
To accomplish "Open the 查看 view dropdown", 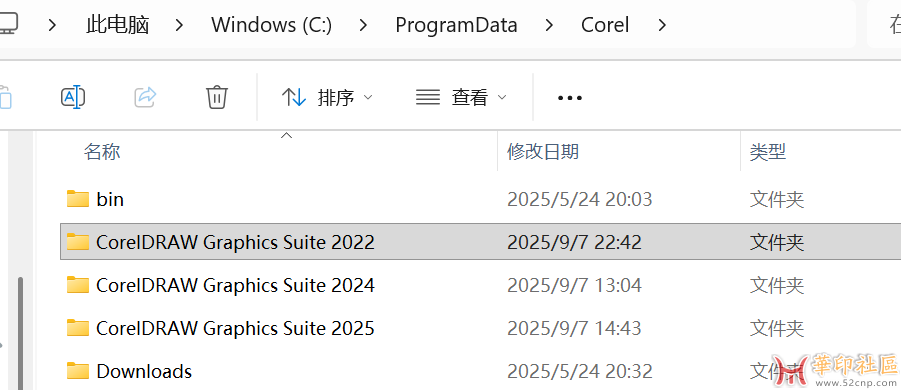I will point(461,97).
